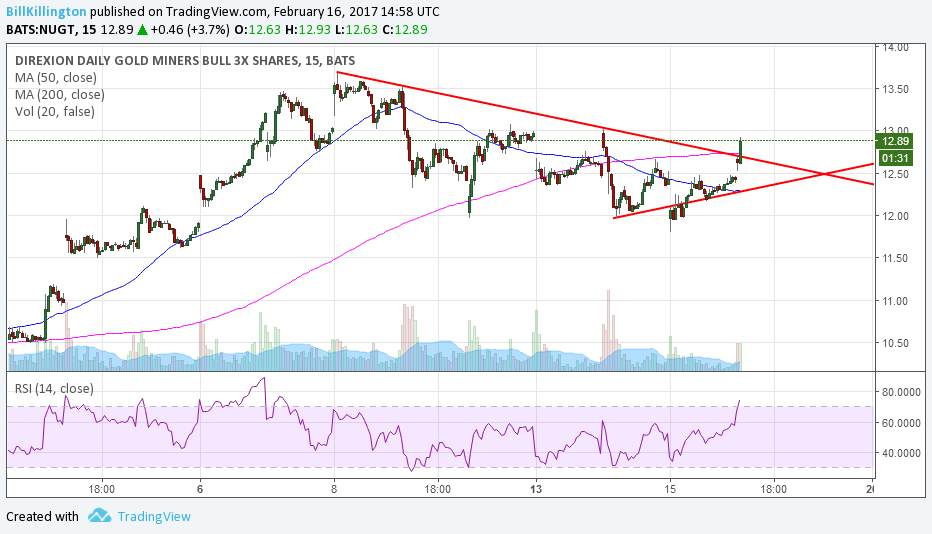The image size is (932, 534).
Task: Click the +0.46 (+3.7%) change value
Action: pyautogui.click(x=190, y=29)
